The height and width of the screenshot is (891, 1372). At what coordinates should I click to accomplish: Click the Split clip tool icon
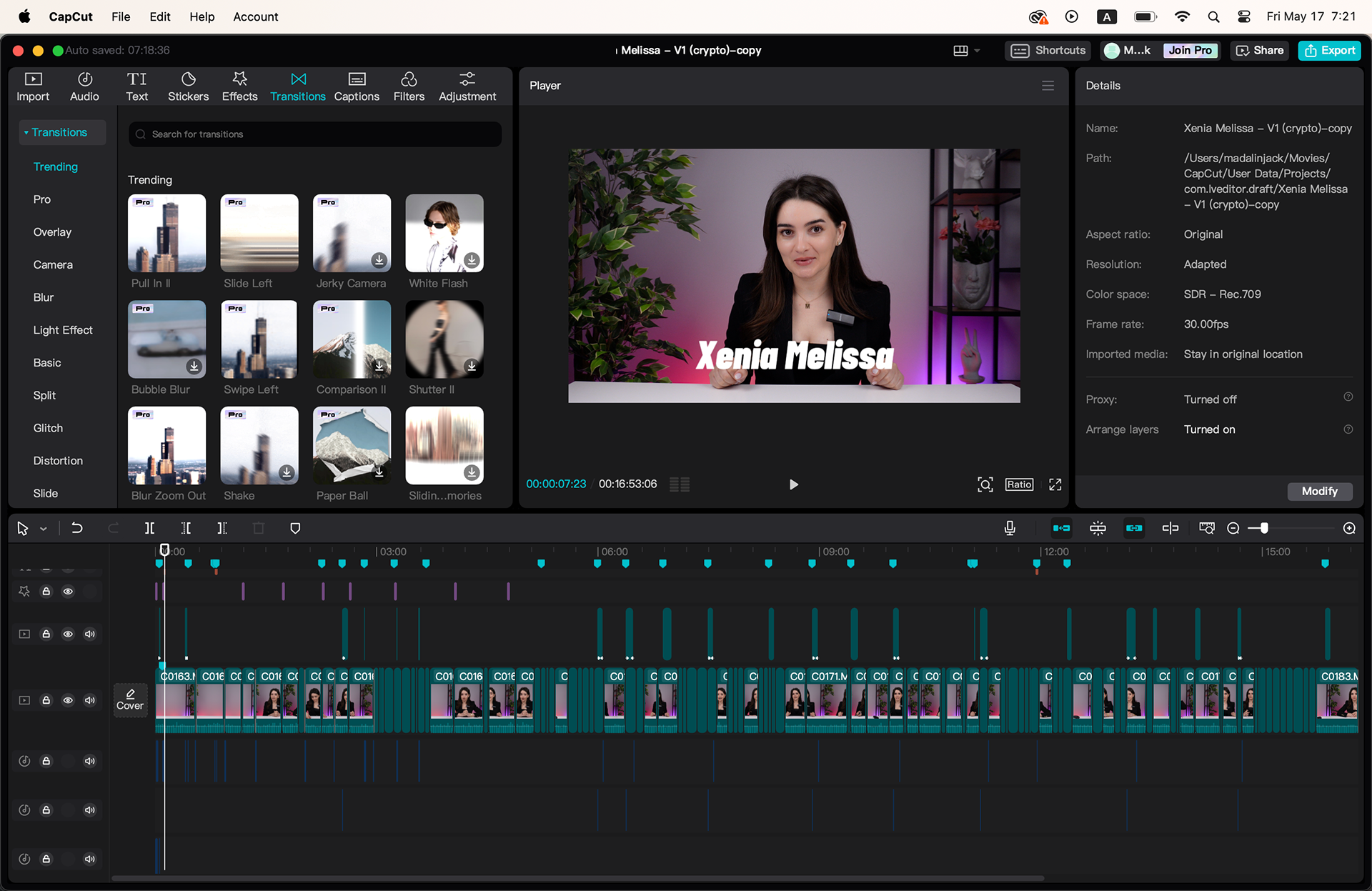(x=149, y=528)
